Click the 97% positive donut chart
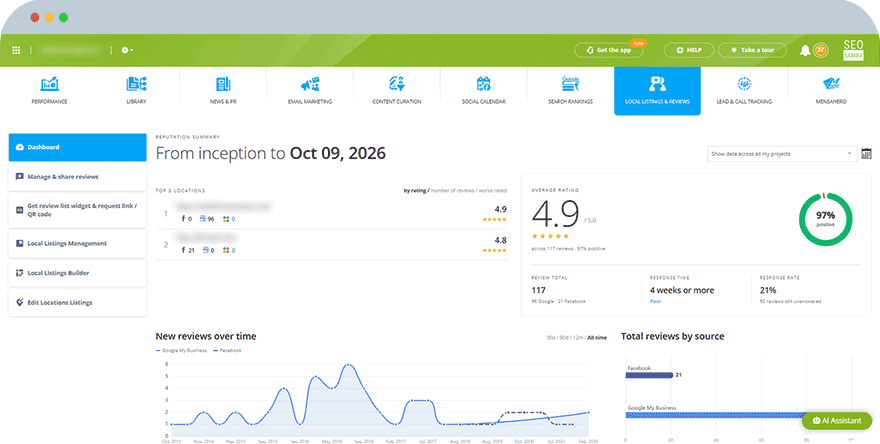The image size is (880, 444). 826,219
